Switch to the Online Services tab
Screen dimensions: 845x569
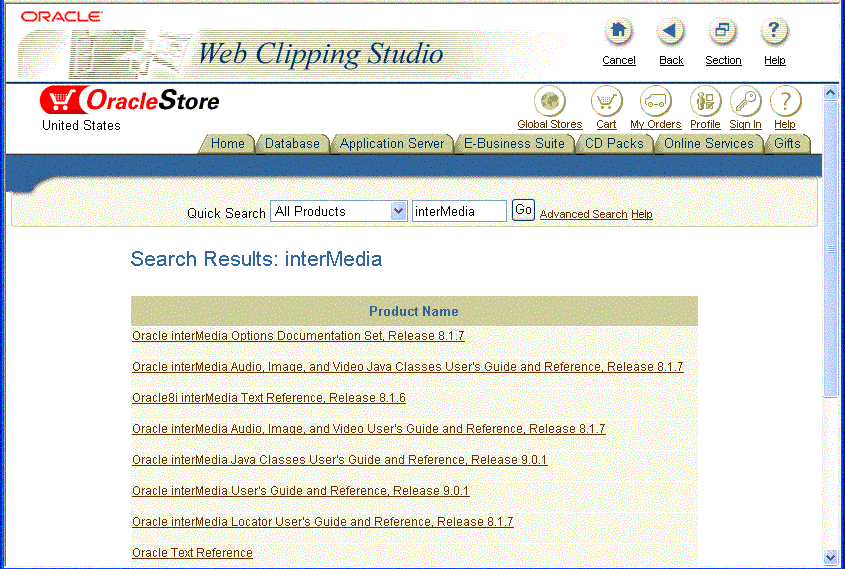tap(709, 144)
